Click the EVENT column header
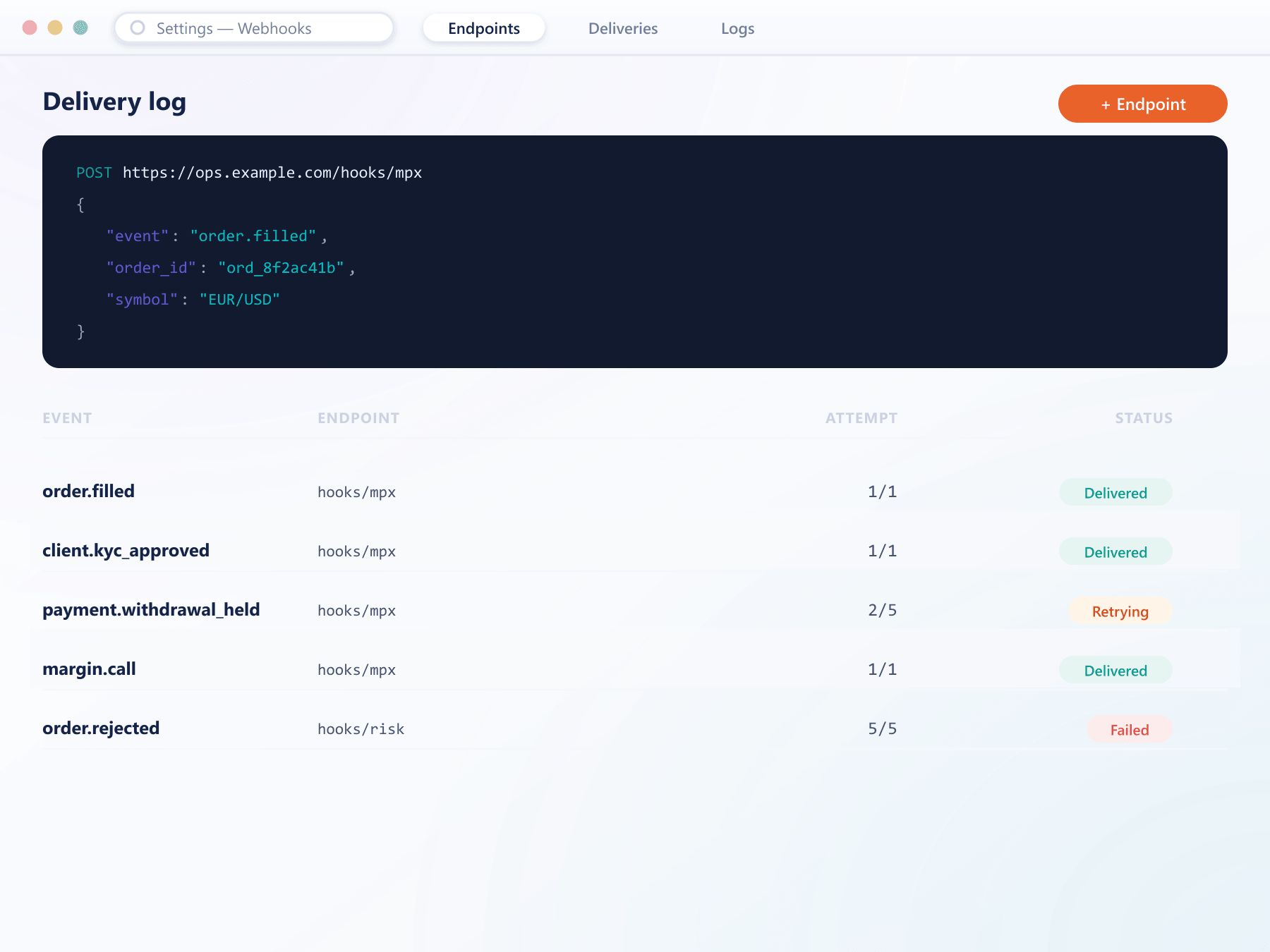The width and height of the screenshot is (1270, 952). click(x=67, y=418)
